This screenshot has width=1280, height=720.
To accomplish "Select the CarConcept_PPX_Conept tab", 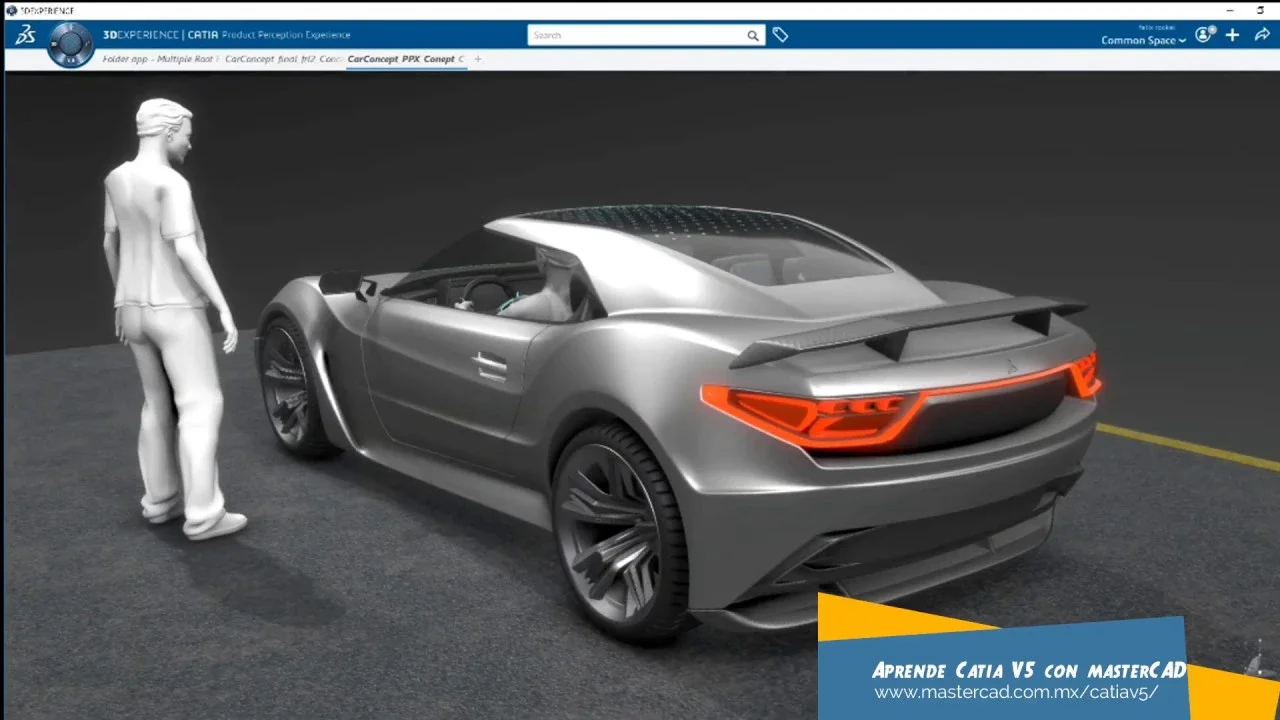I will [406, 59].
